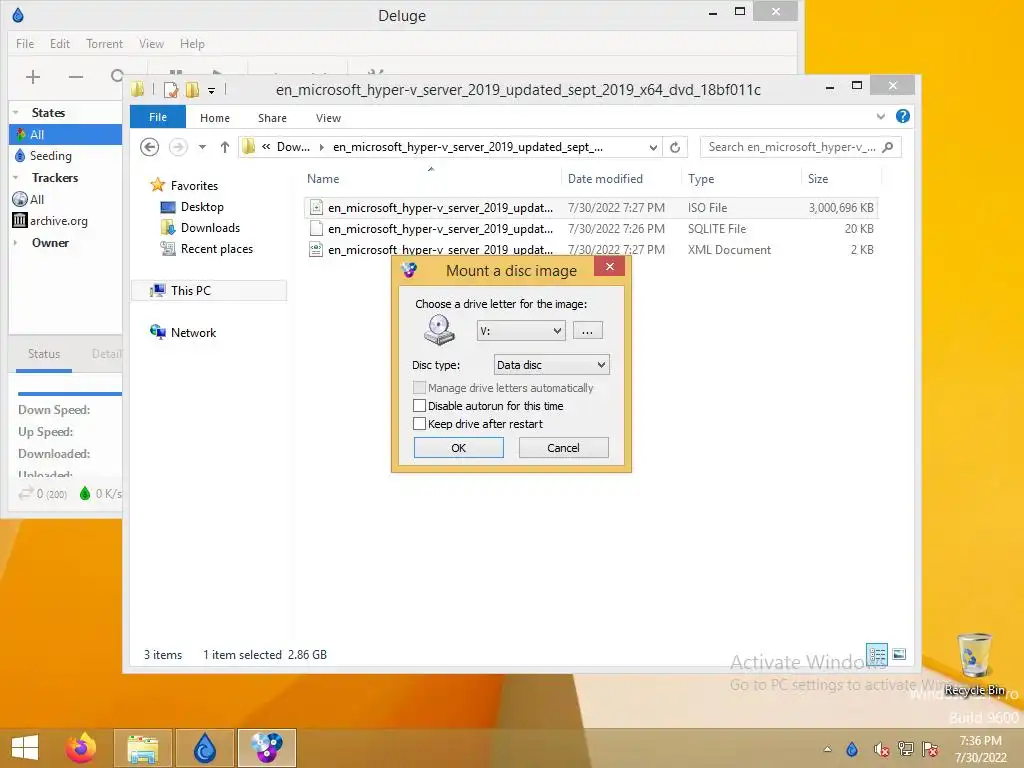
Task: Open Edit menu in Deluge
Action: (x=59, y=44)
